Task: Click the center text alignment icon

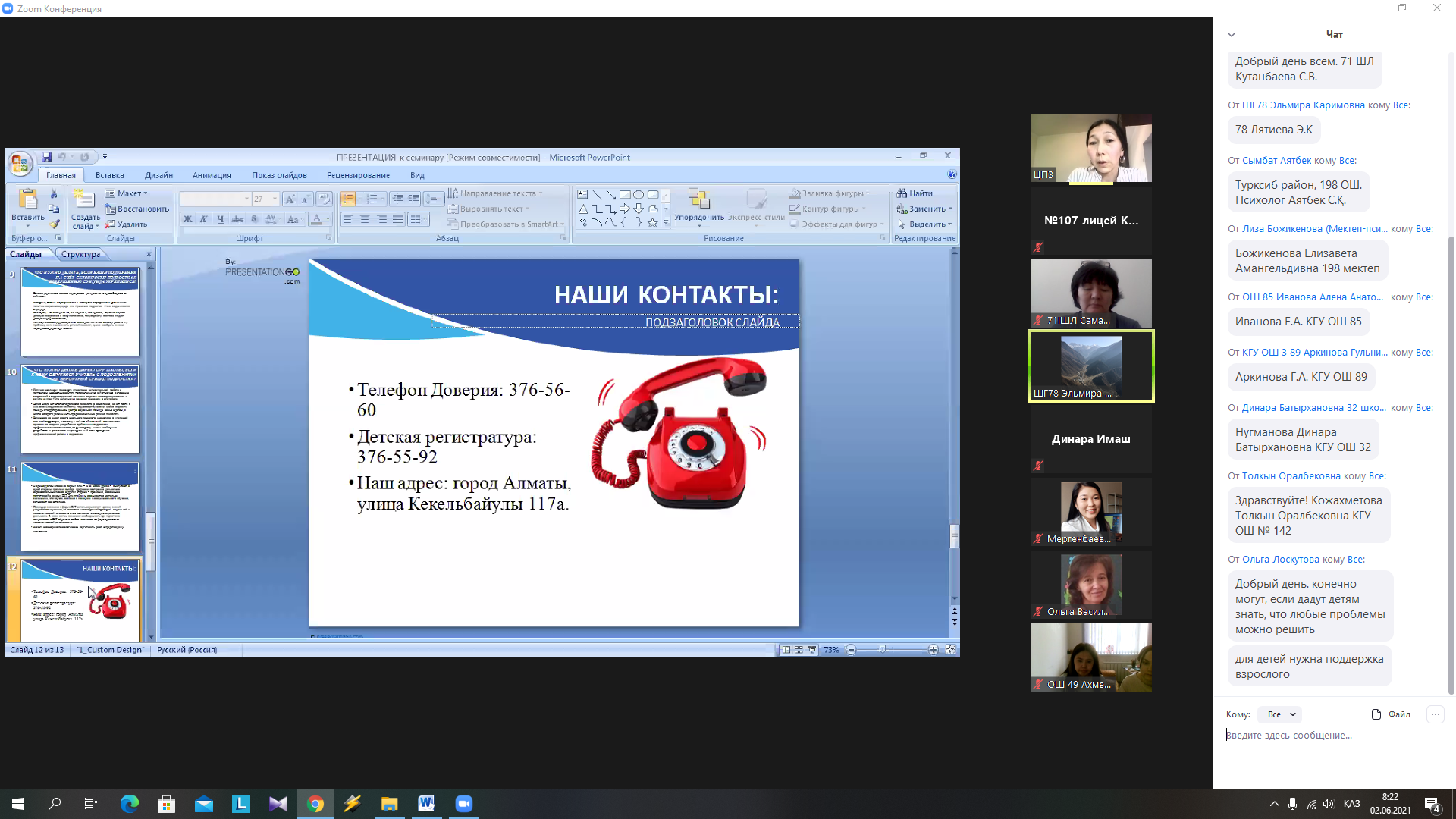Action: tap(365, 219)
